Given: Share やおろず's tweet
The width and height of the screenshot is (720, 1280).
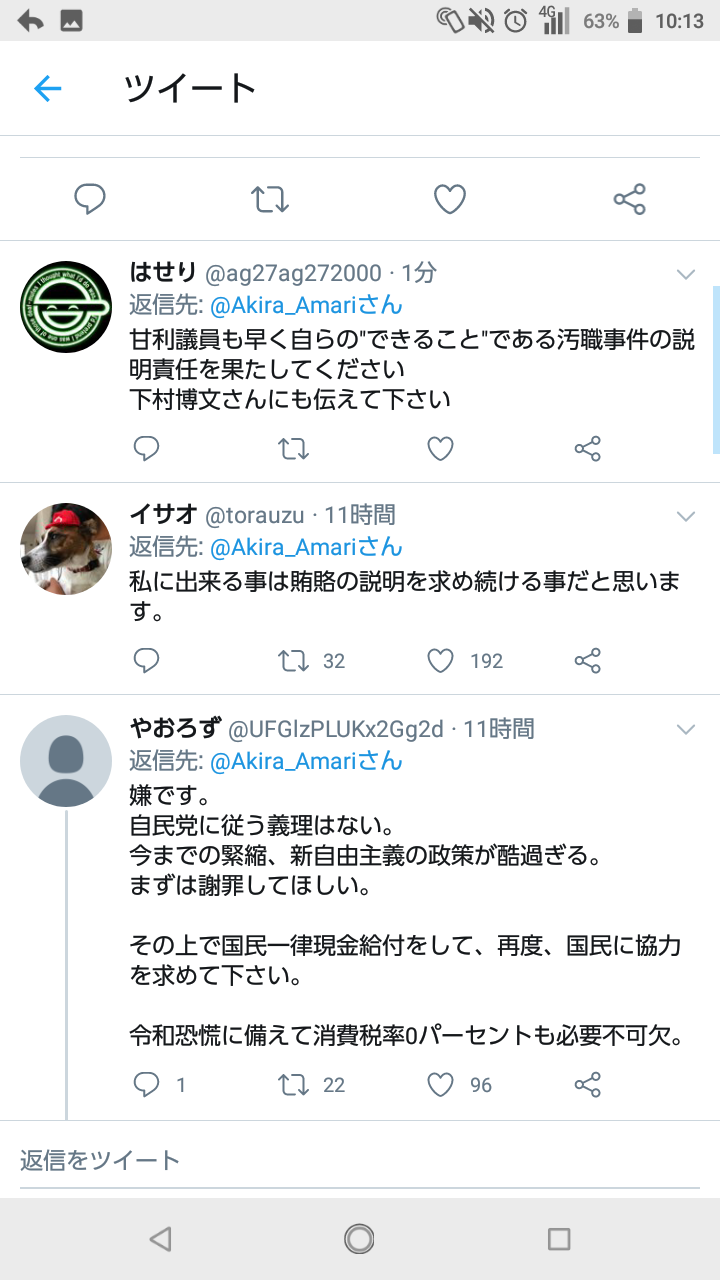Looking at the screenshot, I should tap(588, 1085).
